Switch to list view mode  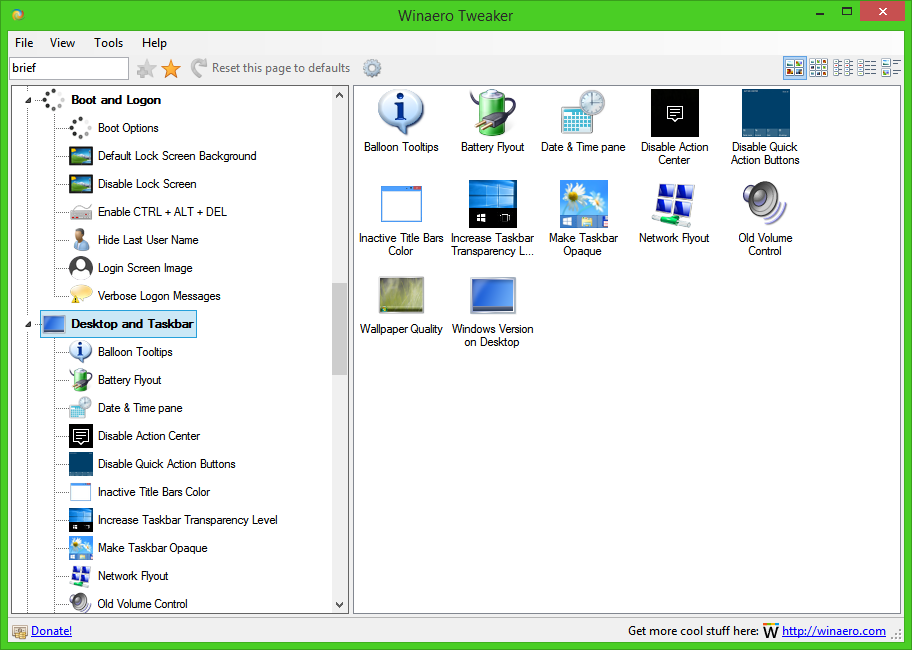[x=843, y=68]
